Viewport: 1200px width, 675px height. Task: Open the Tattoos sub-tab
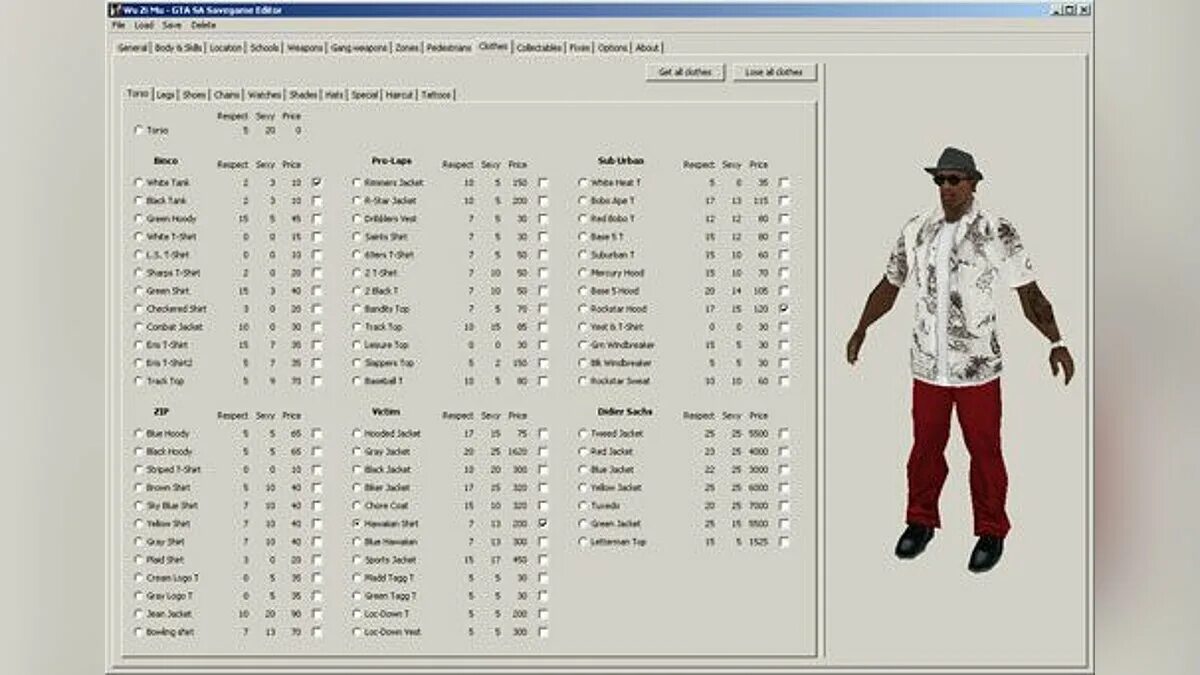pos(436,95)
